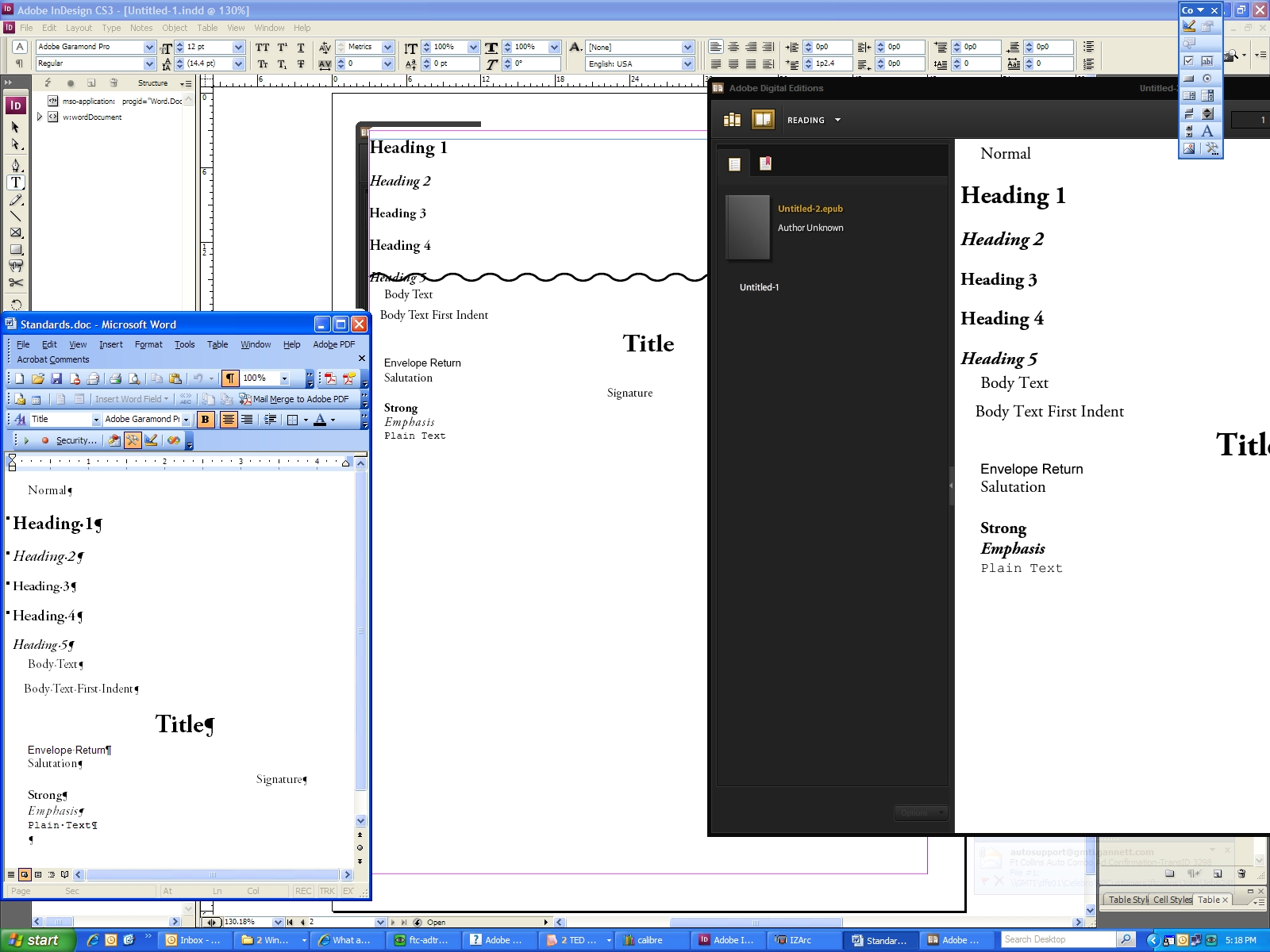Screen dimensions: 1270x952
Task: Switch to Library view in Digital Editions
Action: tap(732, 120)
